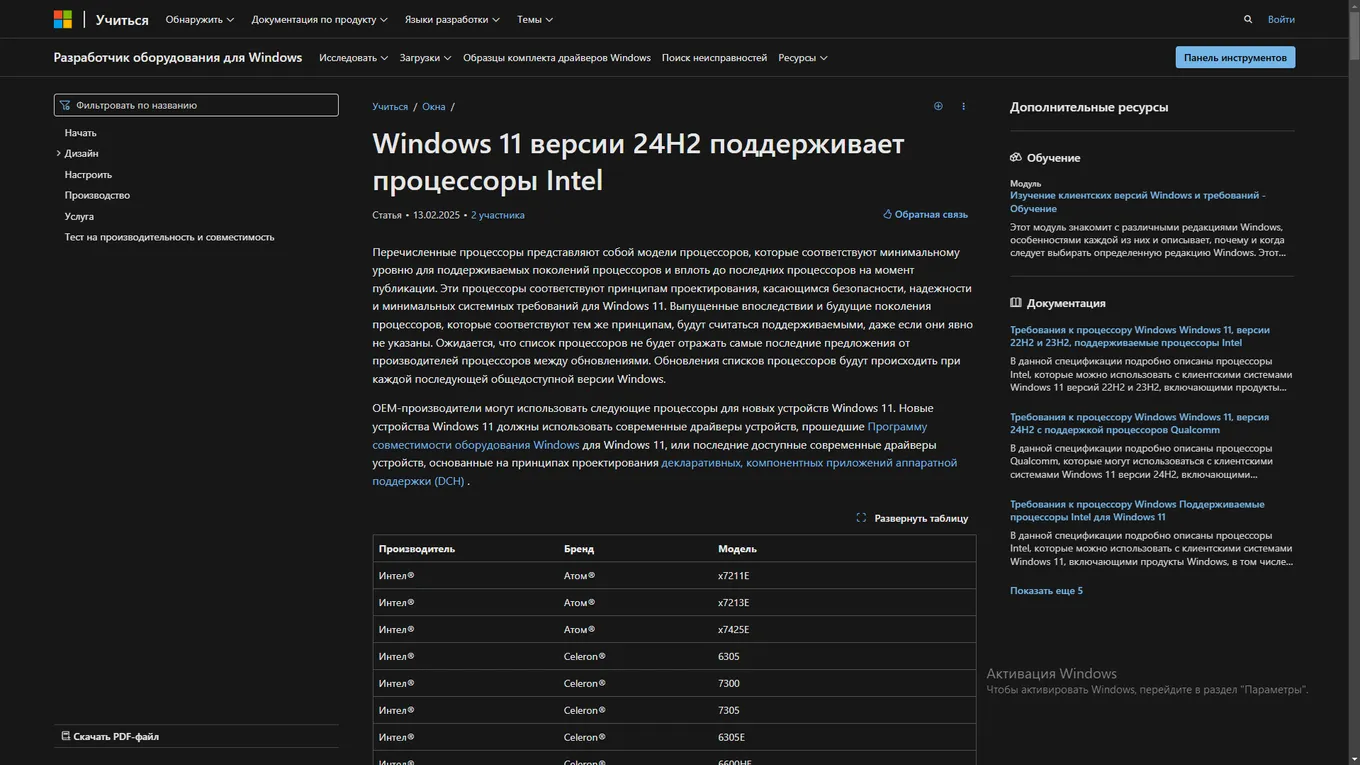1360x765 pixels.
Task: Click the add to collection plus icon
Action: (938, 106)
